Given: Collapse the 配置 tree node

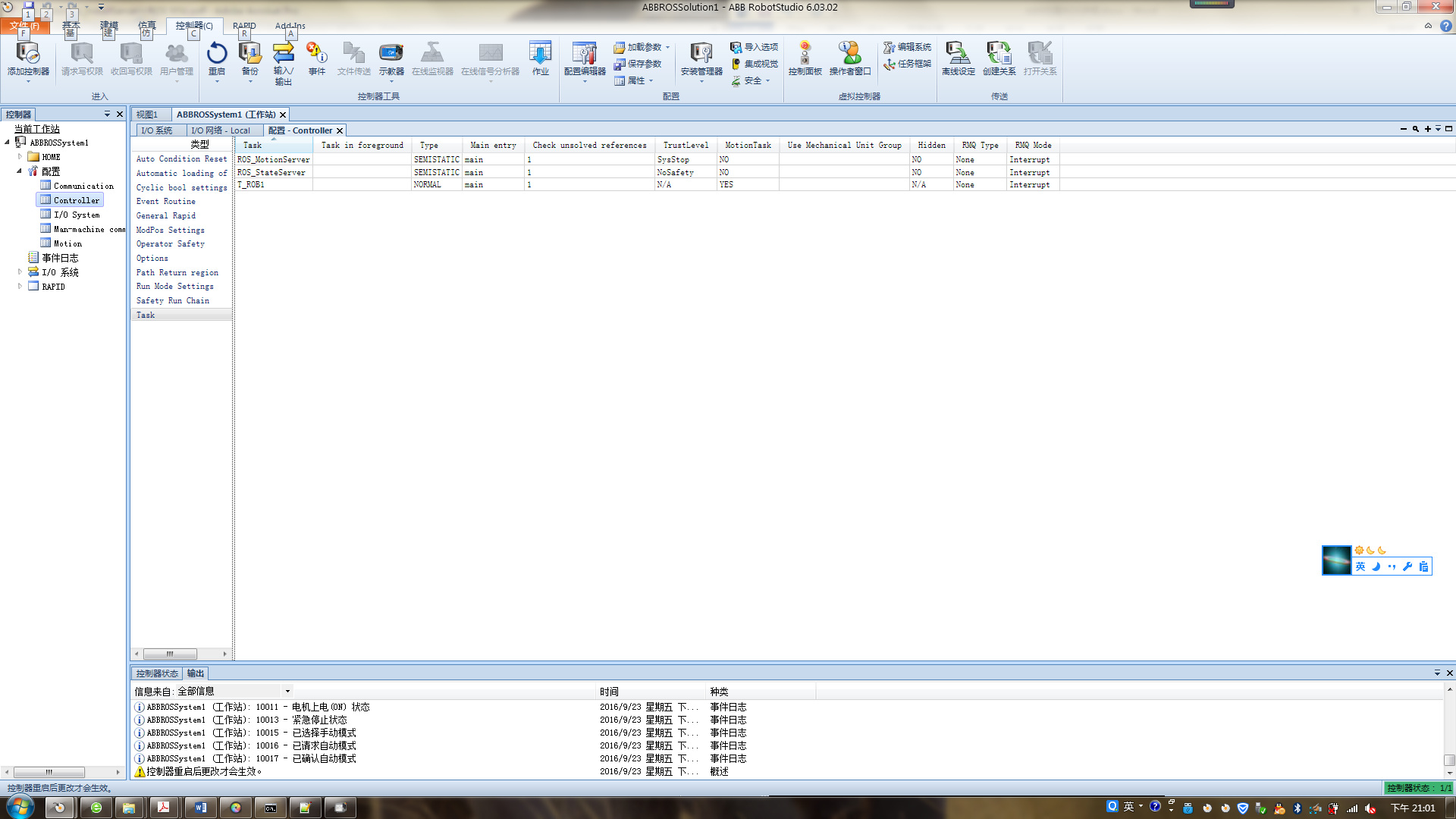Looking at the screenshot, I should (x=20, y=171).
